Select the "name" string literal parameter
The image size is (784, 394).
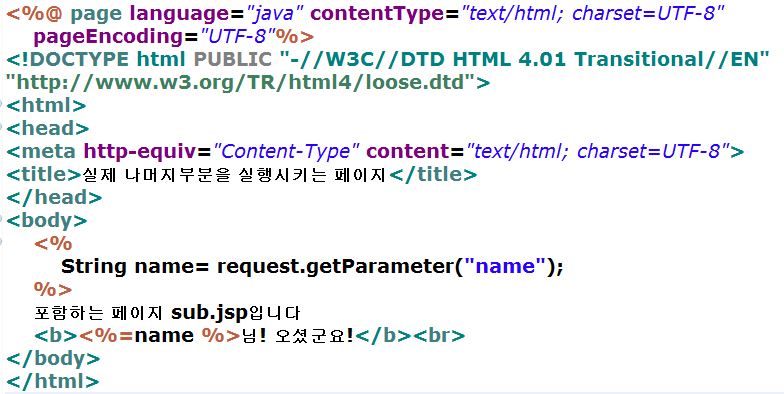pyautogui.click(x=504, y=266)
